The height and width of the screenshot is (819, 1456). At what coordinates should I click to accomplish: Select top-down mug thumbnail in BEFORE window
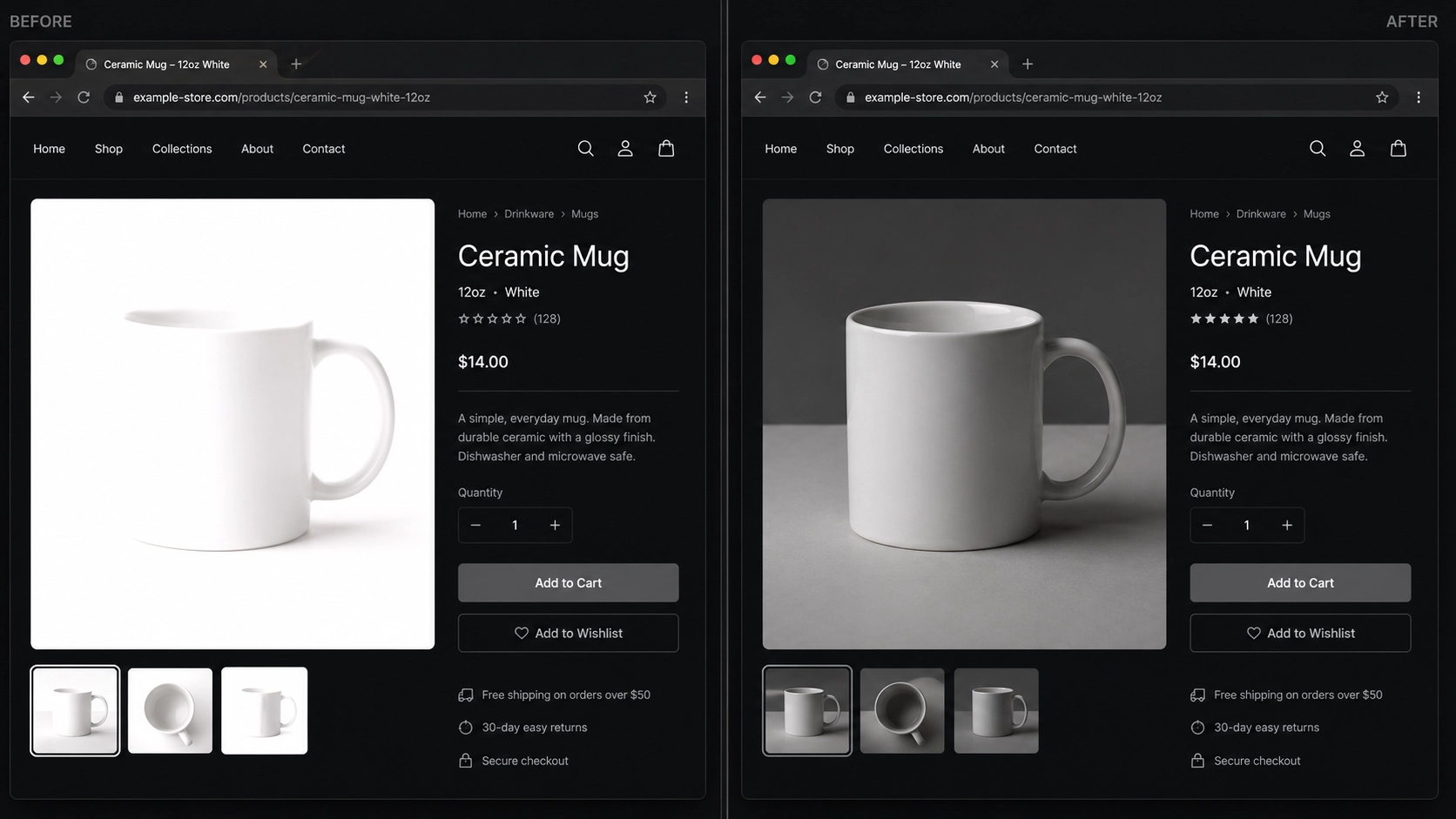click(x=170, y=711)
